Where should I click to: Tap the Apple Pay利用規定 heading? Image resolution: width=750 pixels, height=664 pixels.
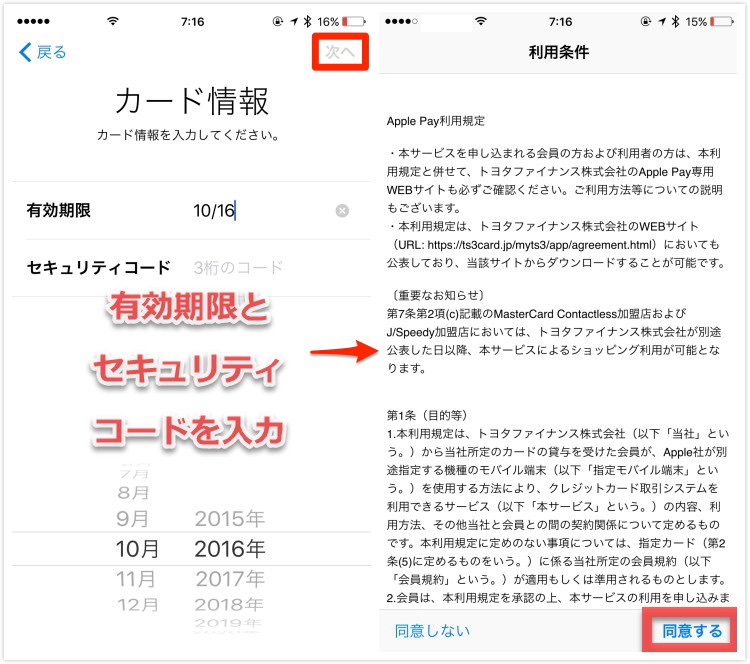[436, 121]
